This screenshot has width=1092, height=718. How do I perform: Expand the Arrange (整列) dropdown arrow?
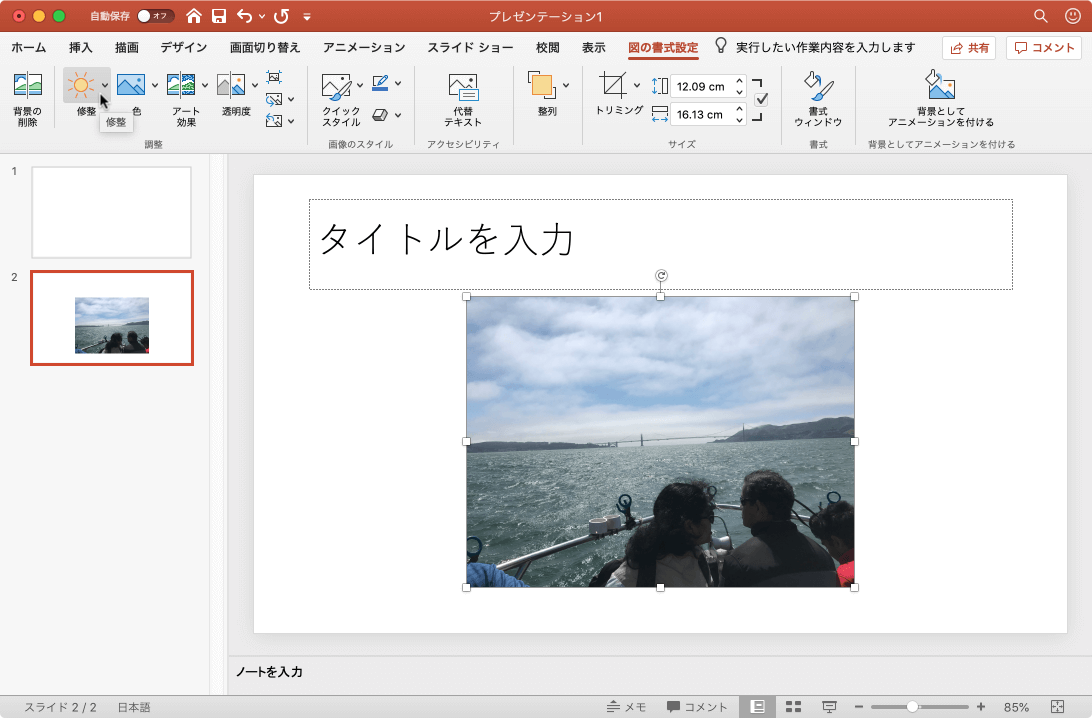pos(566,85)
